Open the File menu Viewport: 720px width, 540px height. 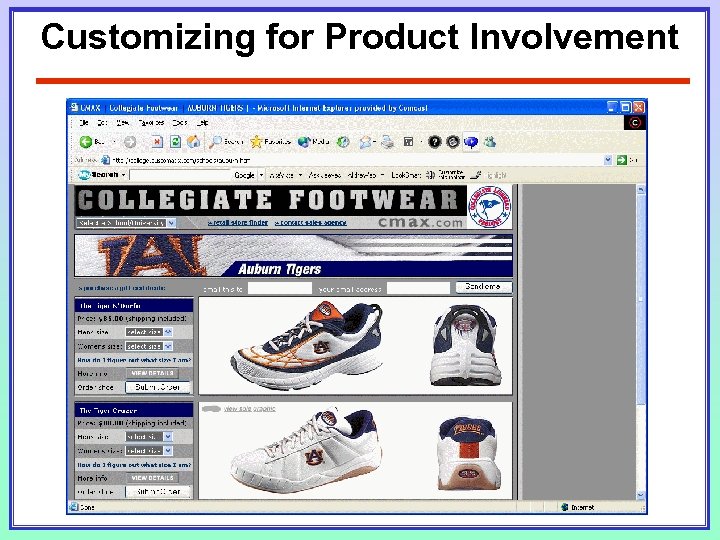(x=84, y=123)
